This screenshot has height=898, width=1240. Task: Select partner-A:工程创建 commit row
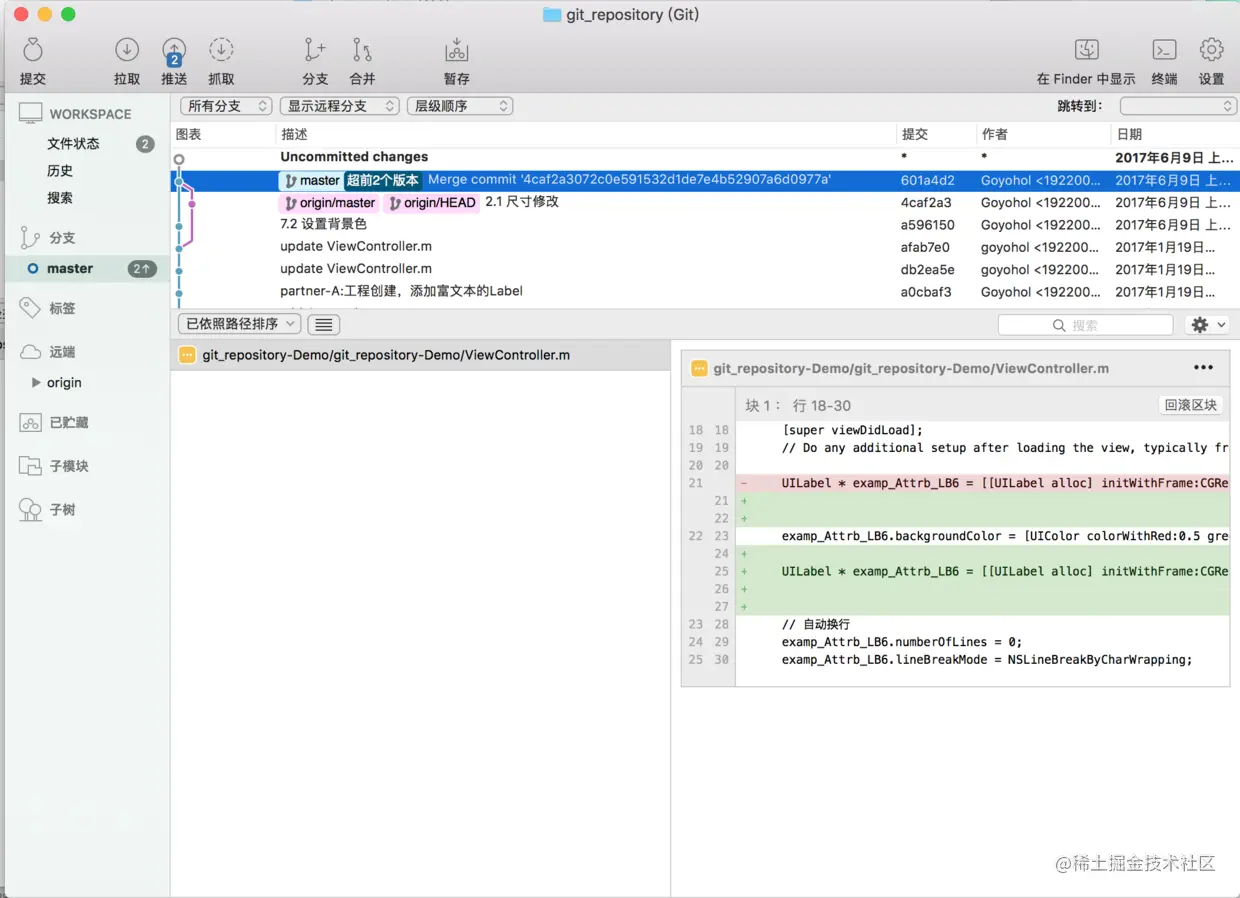705,292
